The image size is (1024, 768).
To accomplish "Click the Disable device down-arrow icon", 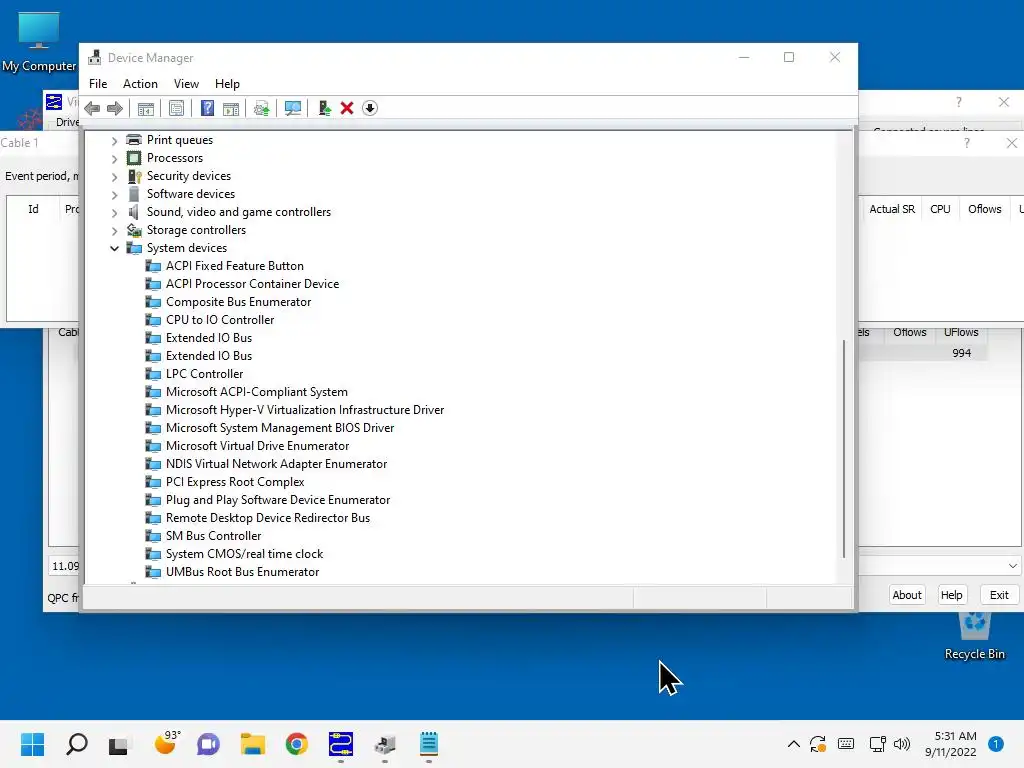I will pos(370,108).
